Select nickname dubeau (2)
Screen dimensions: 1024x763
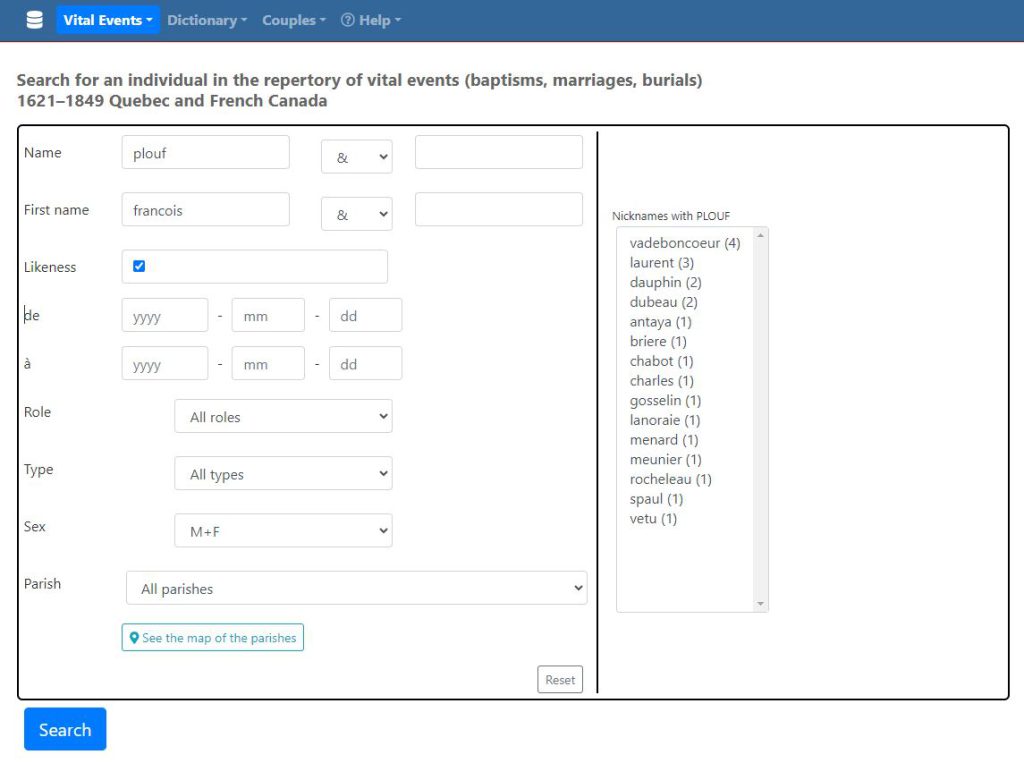click(x=664, y=302)
